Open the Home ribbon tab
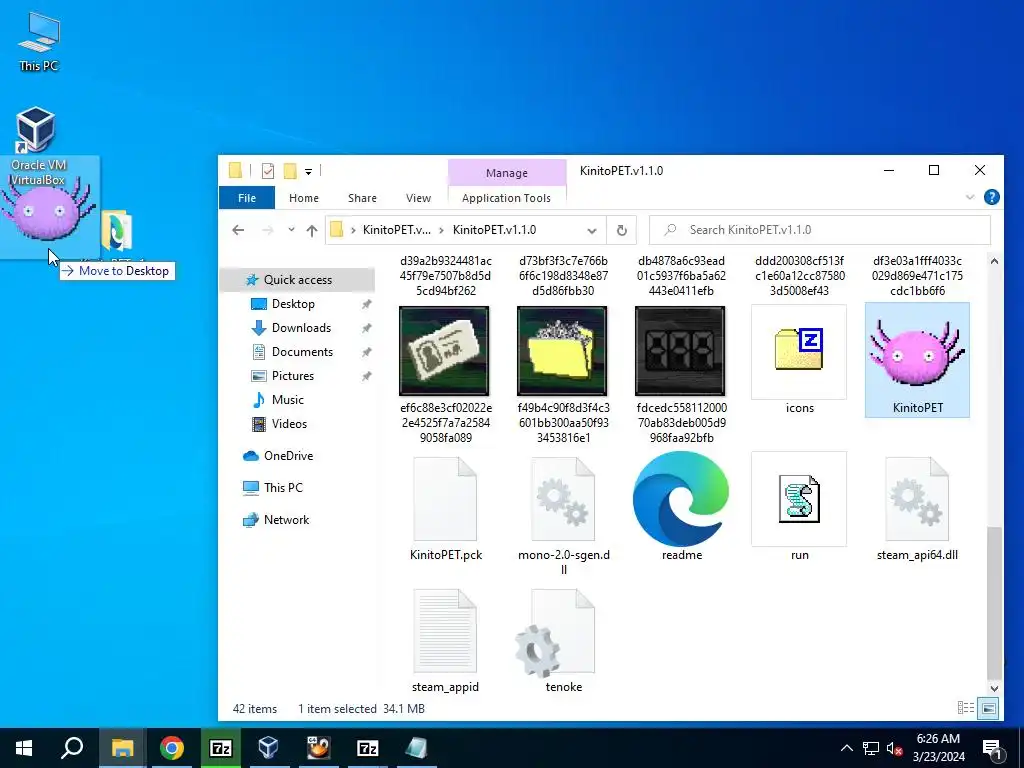Image resolution: width=1024 pixels, height=768 pixels. 304,198
